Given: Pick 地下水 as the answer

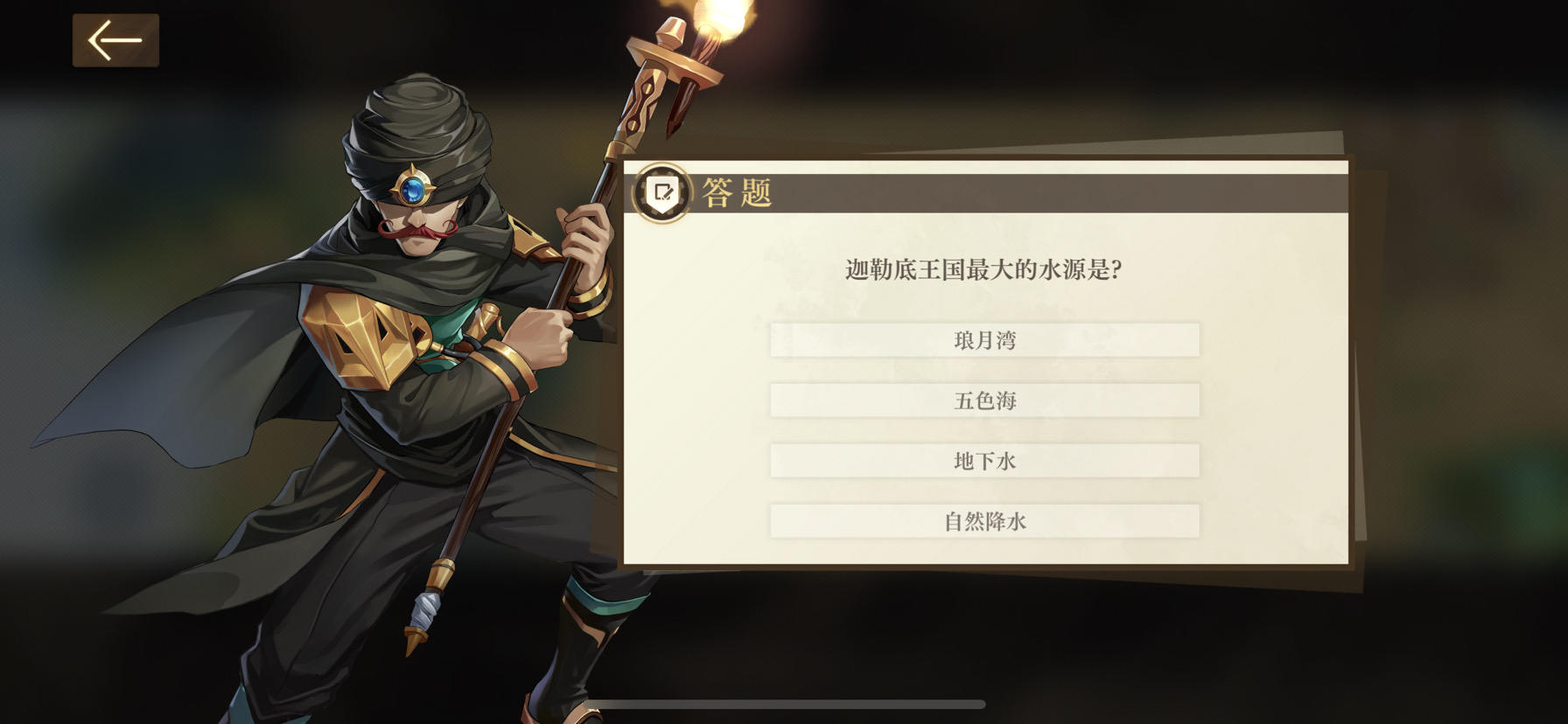Looking at the screenshot, I should point(984,461).
